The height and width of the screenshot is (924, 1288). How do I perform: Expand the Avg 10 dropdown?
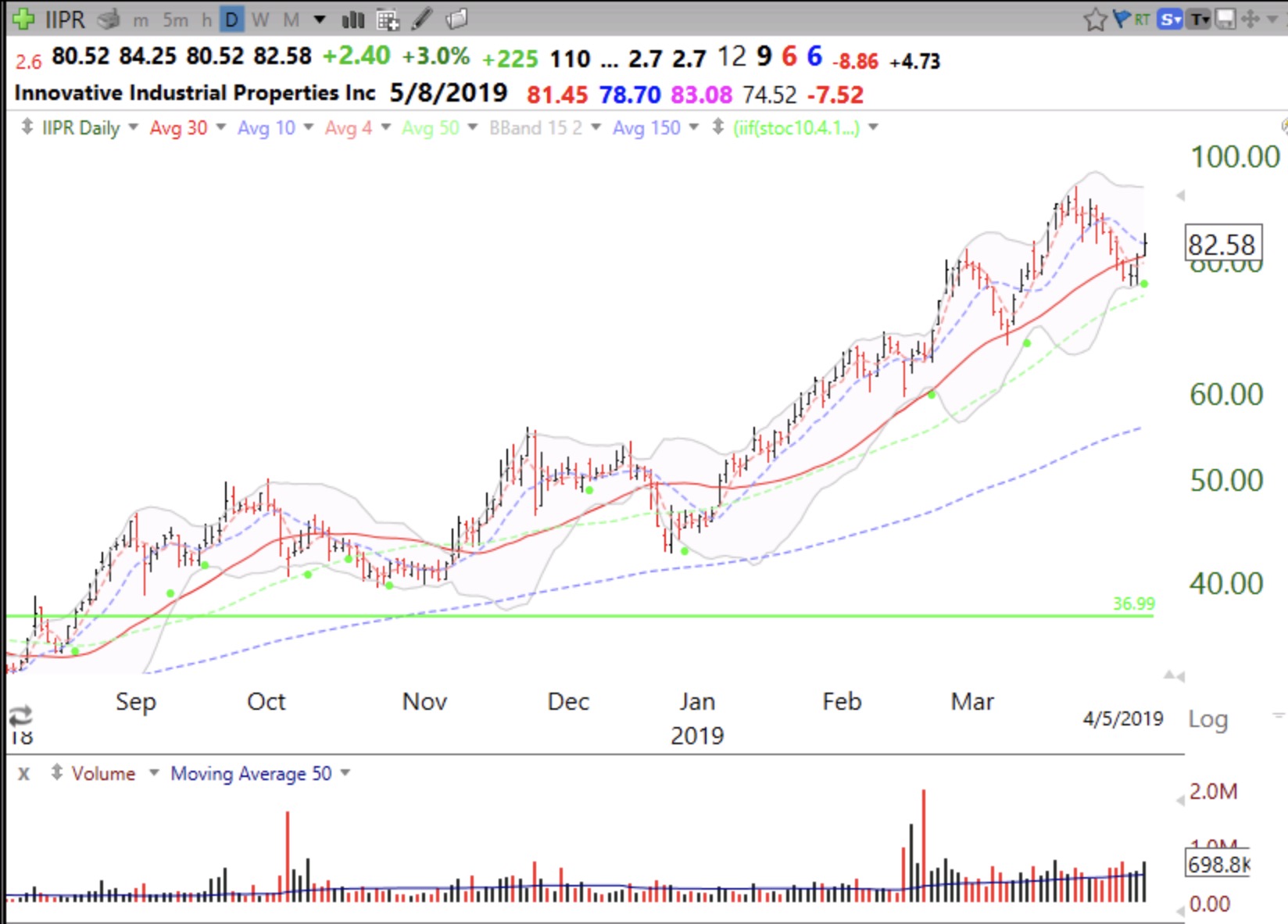(308, 127)
